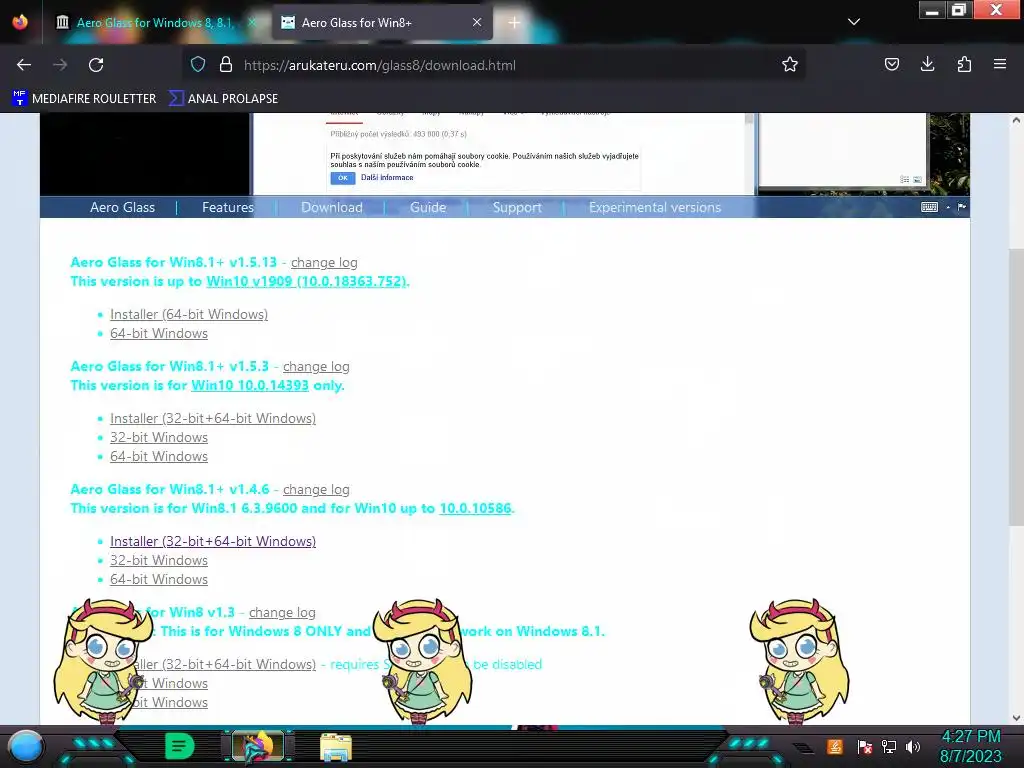This screenshot has width=1024, height=768.
Task: Show site security padlock details
Action: click(226, 65)
